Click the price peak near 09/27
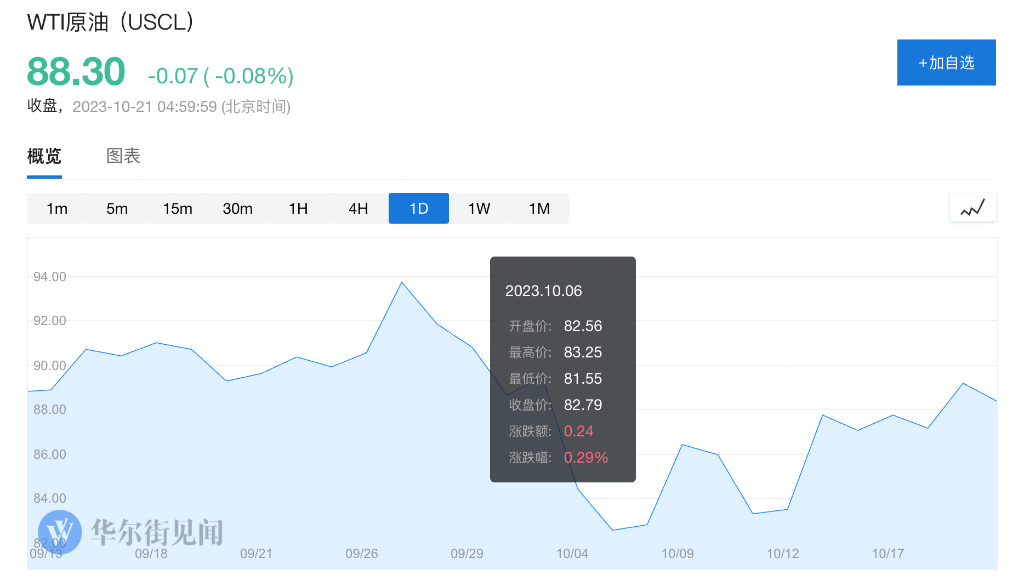This screenshot has width=1024, height=585. [402, 282]
